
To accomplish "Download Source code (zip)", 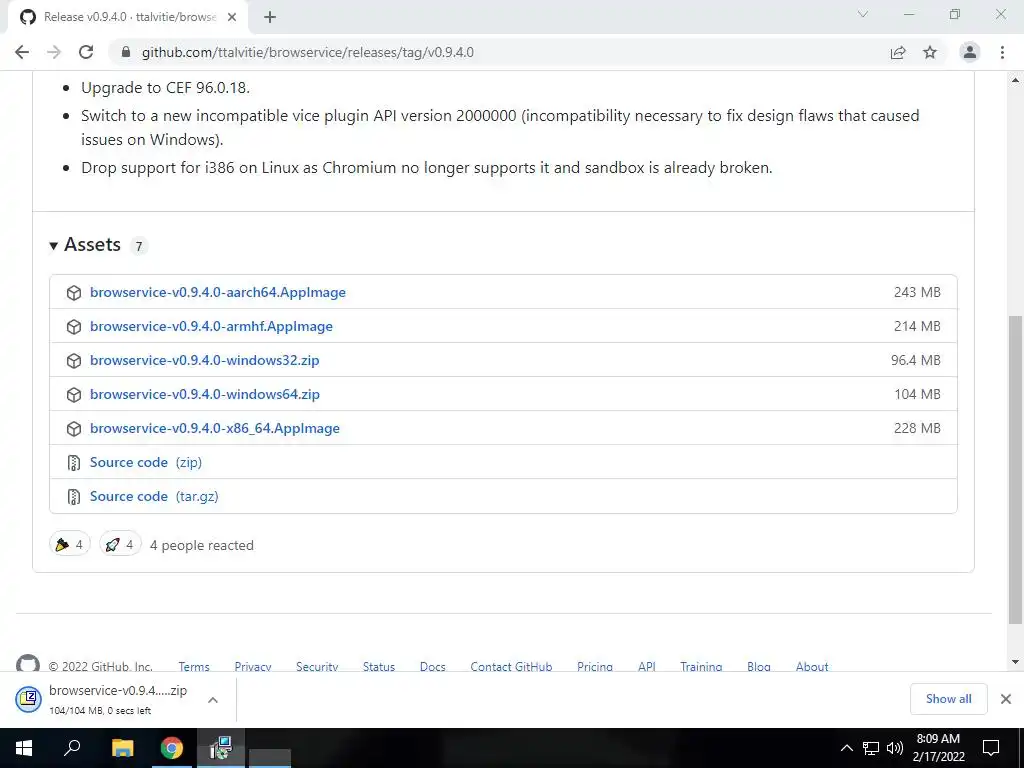I will coord(146,462).
